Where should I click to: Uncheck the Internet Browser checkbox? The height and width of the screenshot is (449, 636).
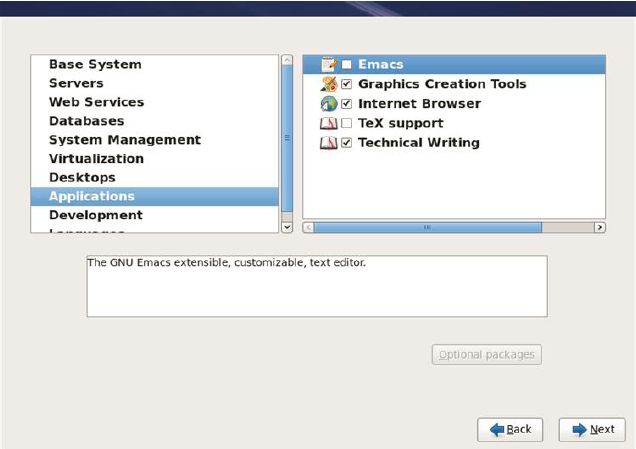tap(346, 103)
